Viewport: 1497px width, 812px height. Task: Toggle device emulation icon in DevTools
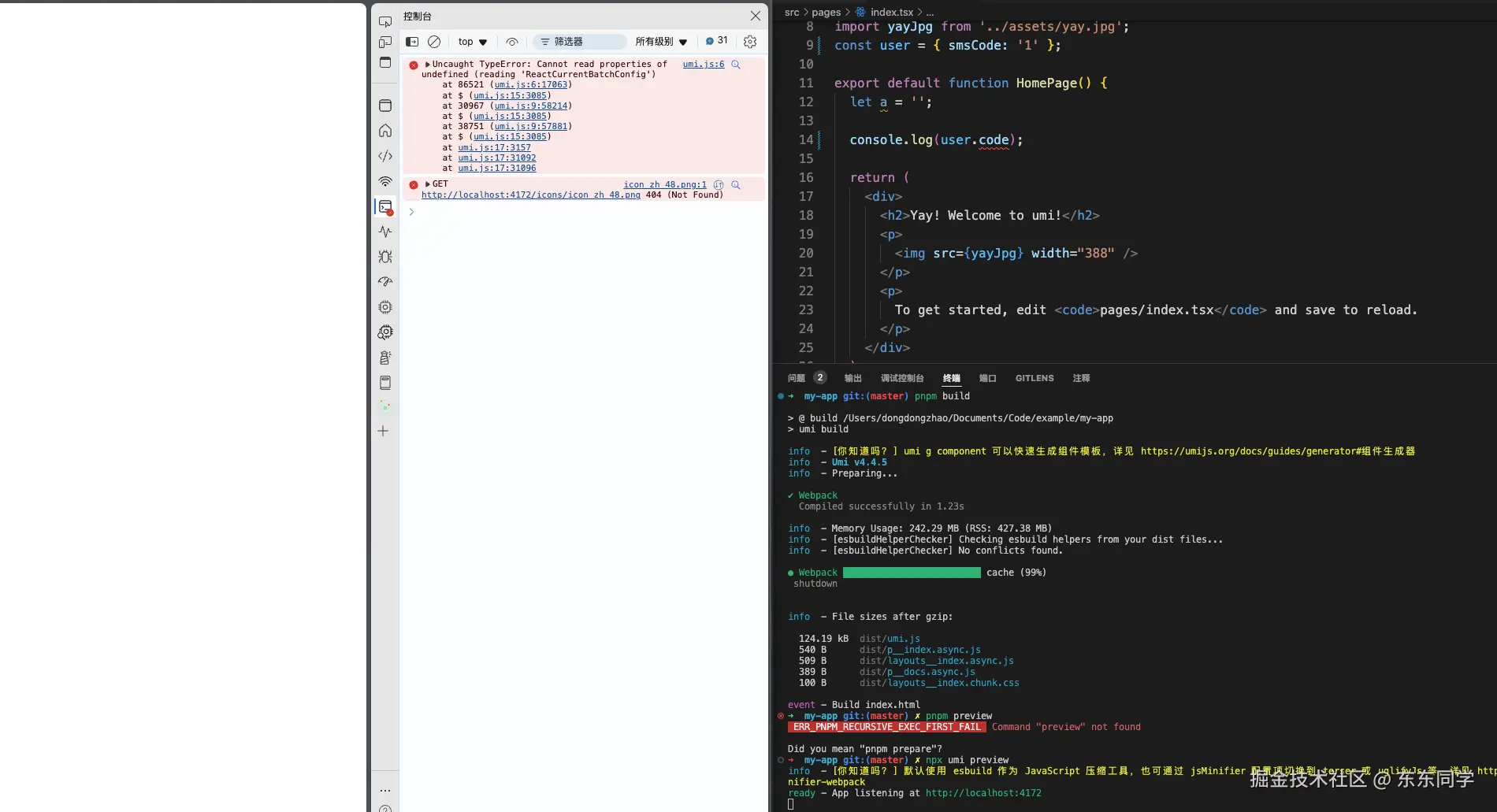(x=385, y=43)
